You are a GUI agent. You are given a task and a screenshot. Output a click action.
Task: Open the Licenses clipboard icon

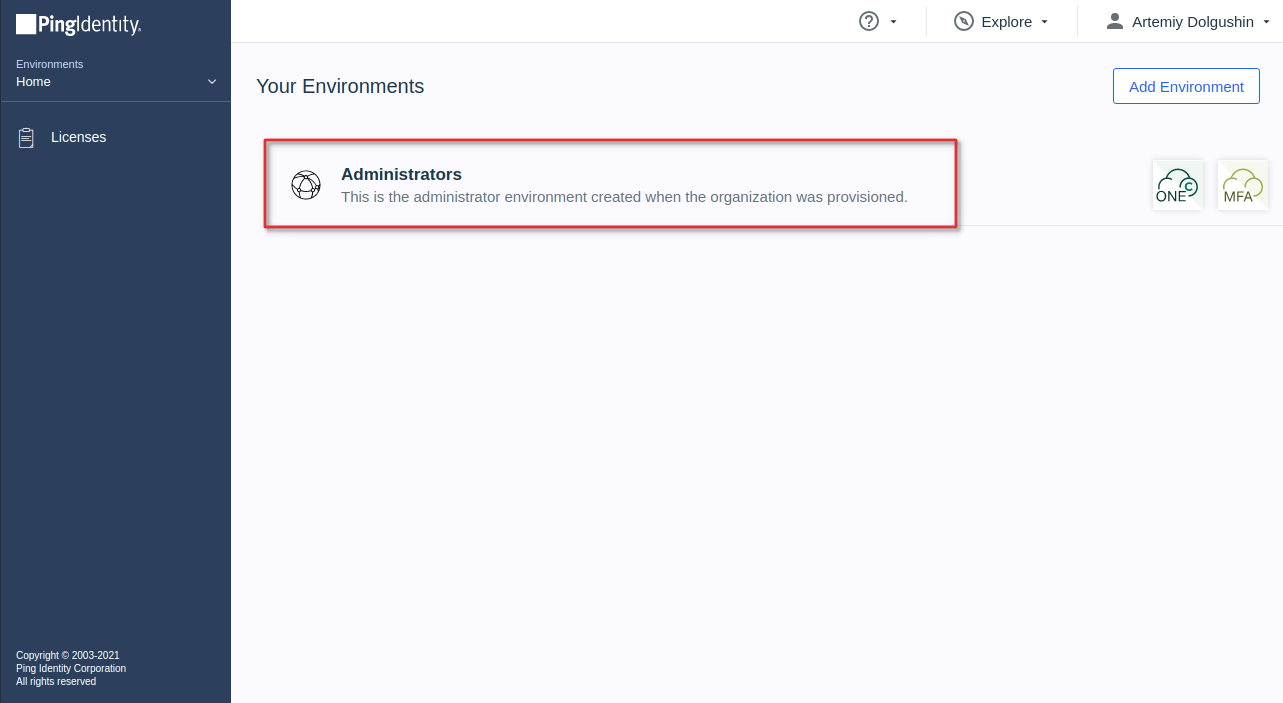coord(27,138)
